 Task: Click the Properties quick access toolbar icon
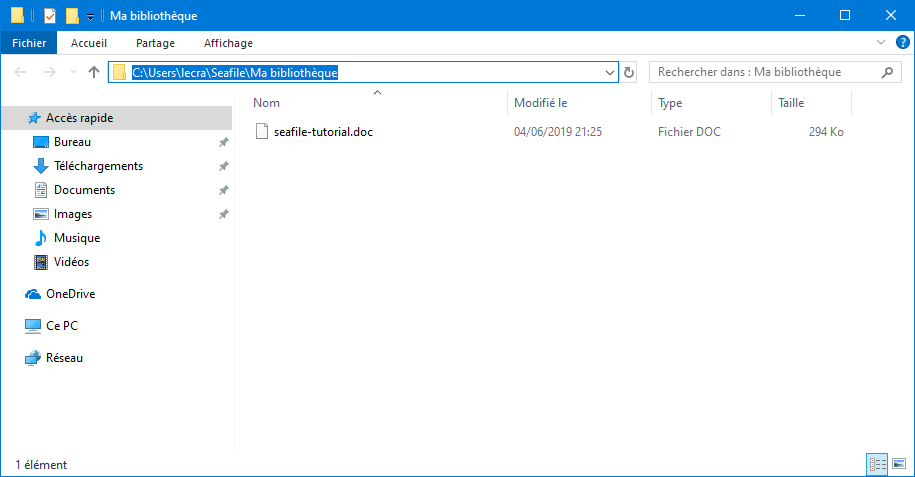tap(50, 16)
